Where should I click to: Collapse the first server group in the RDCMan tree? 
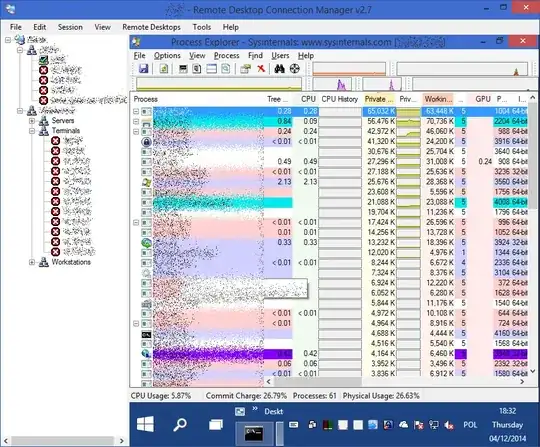click(20, 50)
